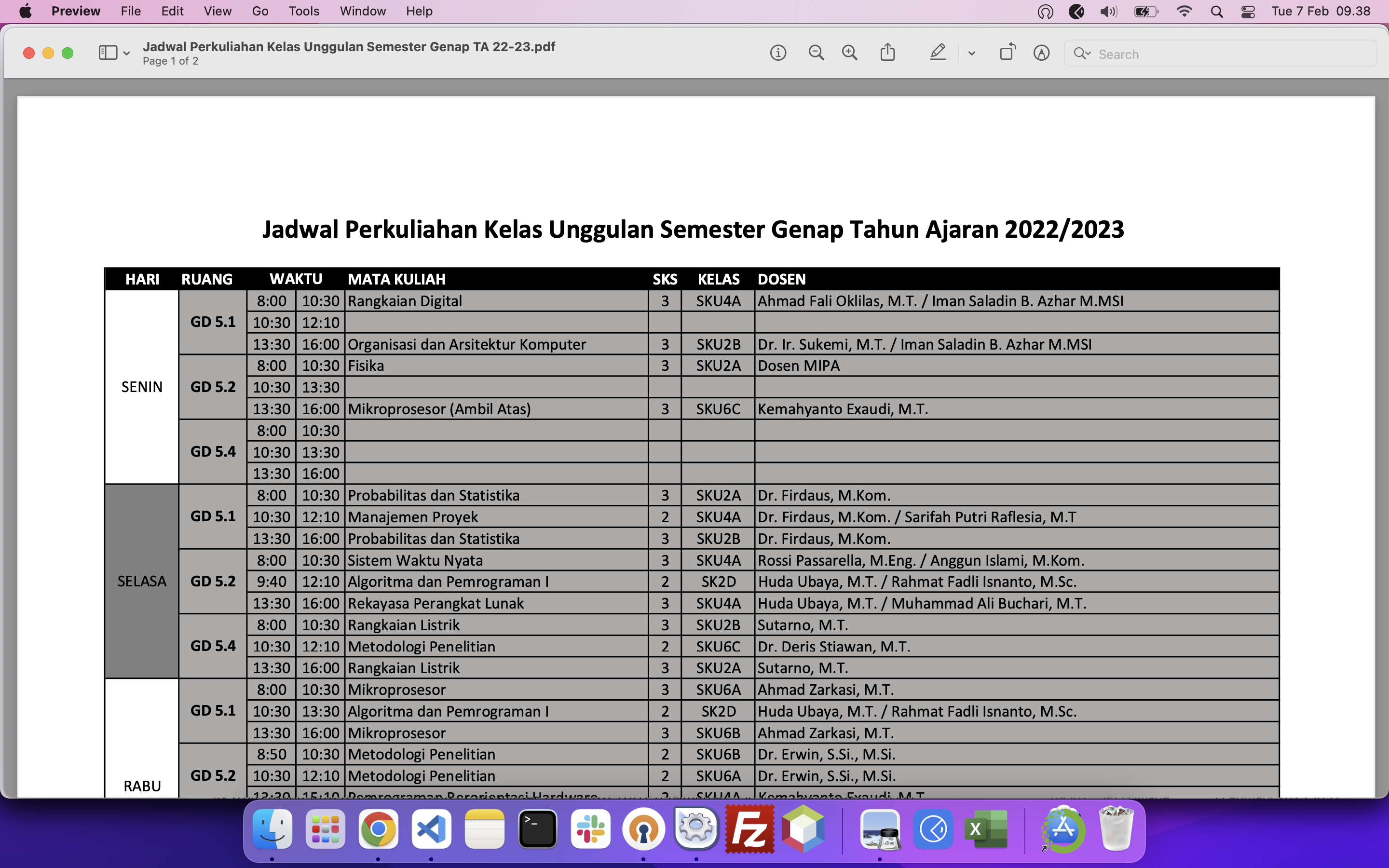This screenshot has height=868, width=1389.
Task: Click the Manajemen Proyek course cell
Action: click(496, 517)
